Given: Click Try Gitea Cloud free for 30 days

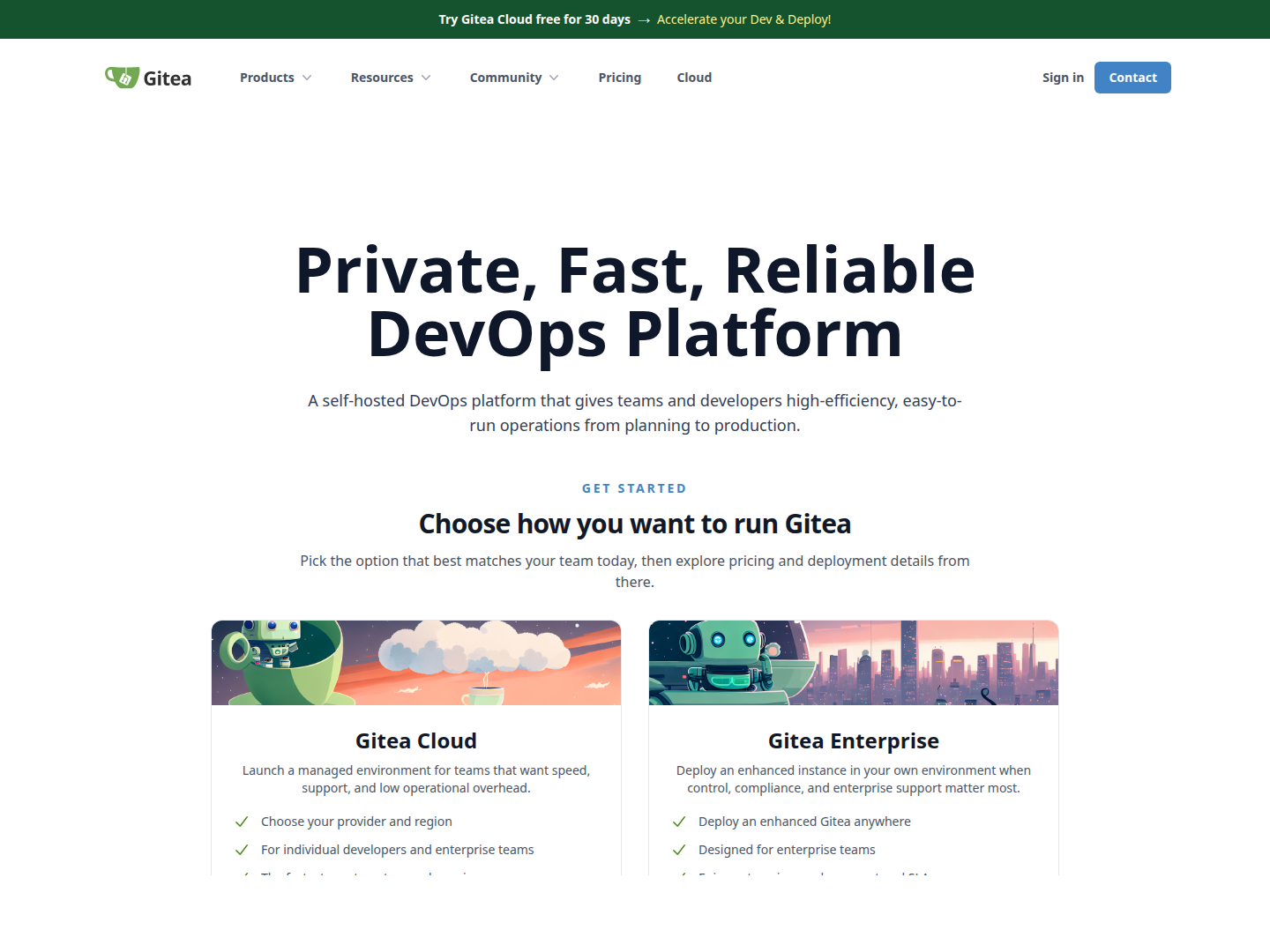Looking at the screenshot, I should [x=534, y=19].
